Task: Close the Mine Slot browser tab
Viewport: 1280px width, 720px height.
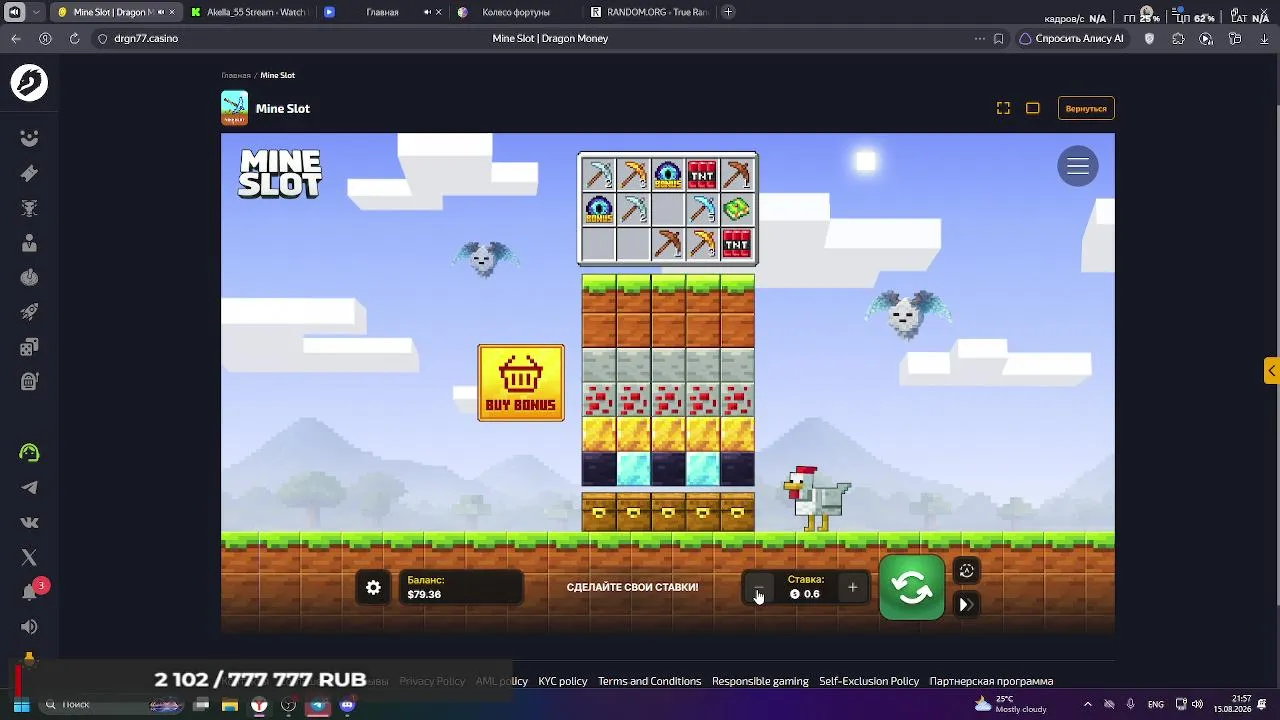Action: (x=171, y=12)
